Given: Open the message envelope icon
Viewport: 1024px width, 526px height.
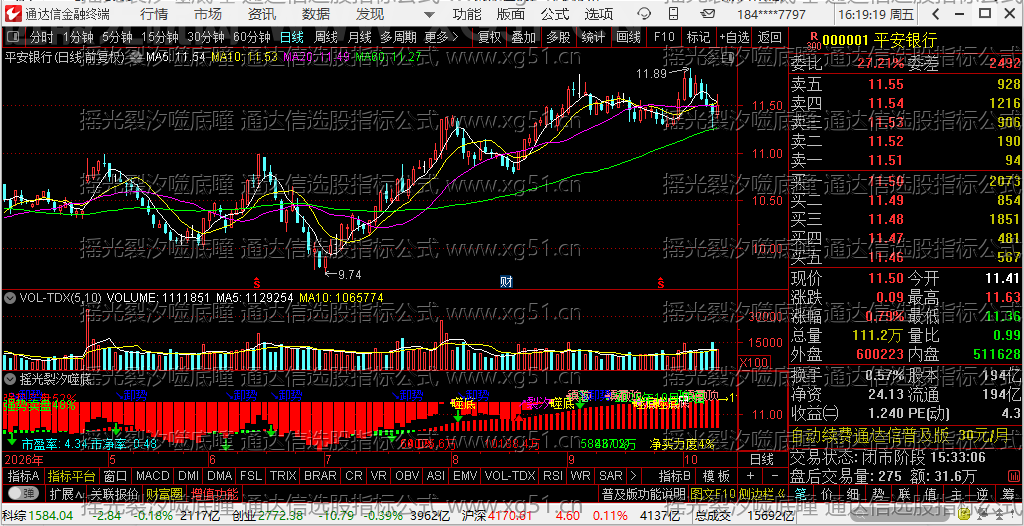Looking at the screenshot, I should 705,14.
